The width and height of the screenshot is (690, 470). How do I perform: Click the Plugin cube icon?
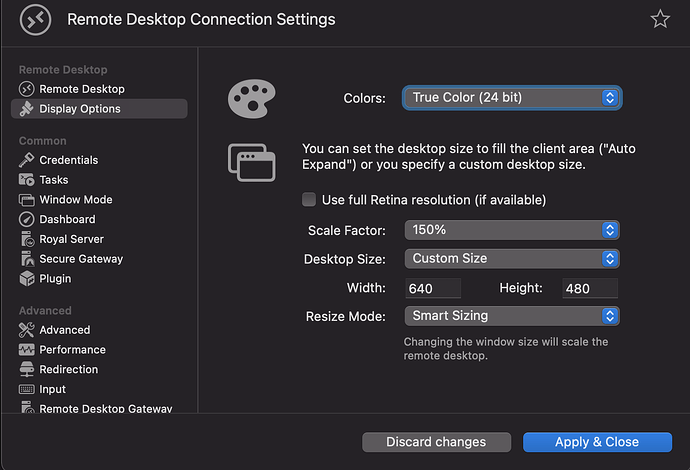pos(27,279)
